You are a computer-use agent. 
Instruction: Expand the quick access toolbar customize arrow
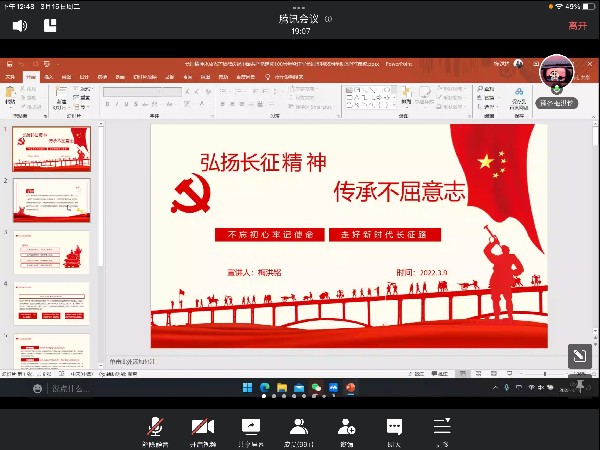tap(58, 64)
